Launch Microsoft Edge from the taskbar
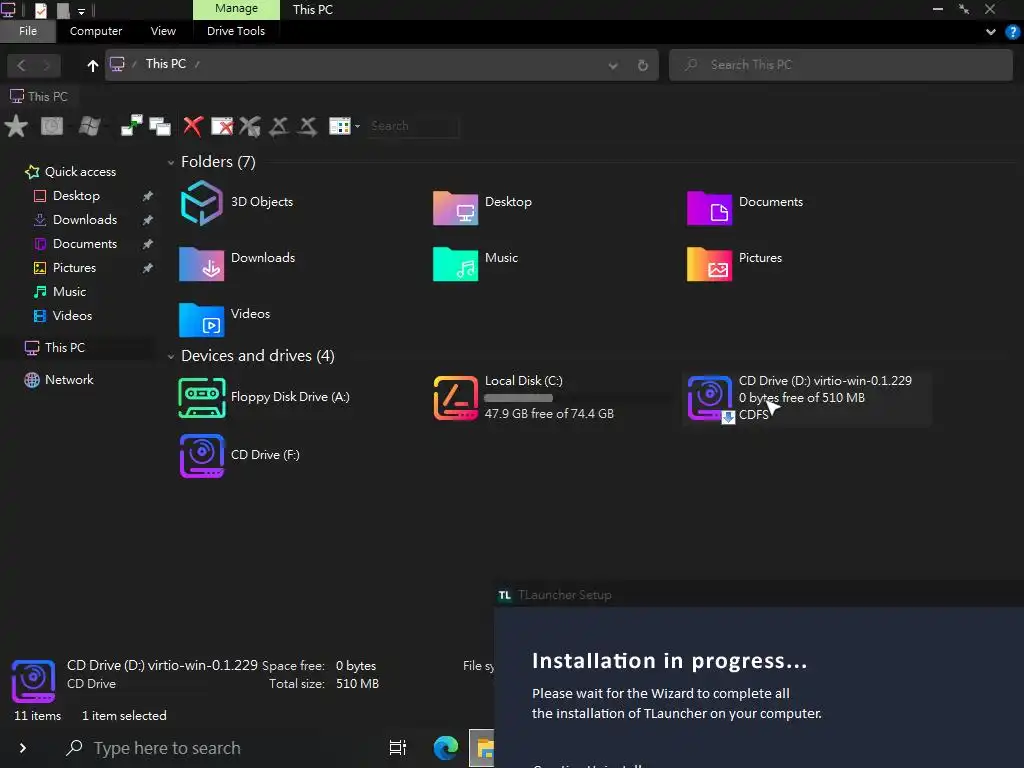Screen dimensions: 1024x768 (446, 748)
